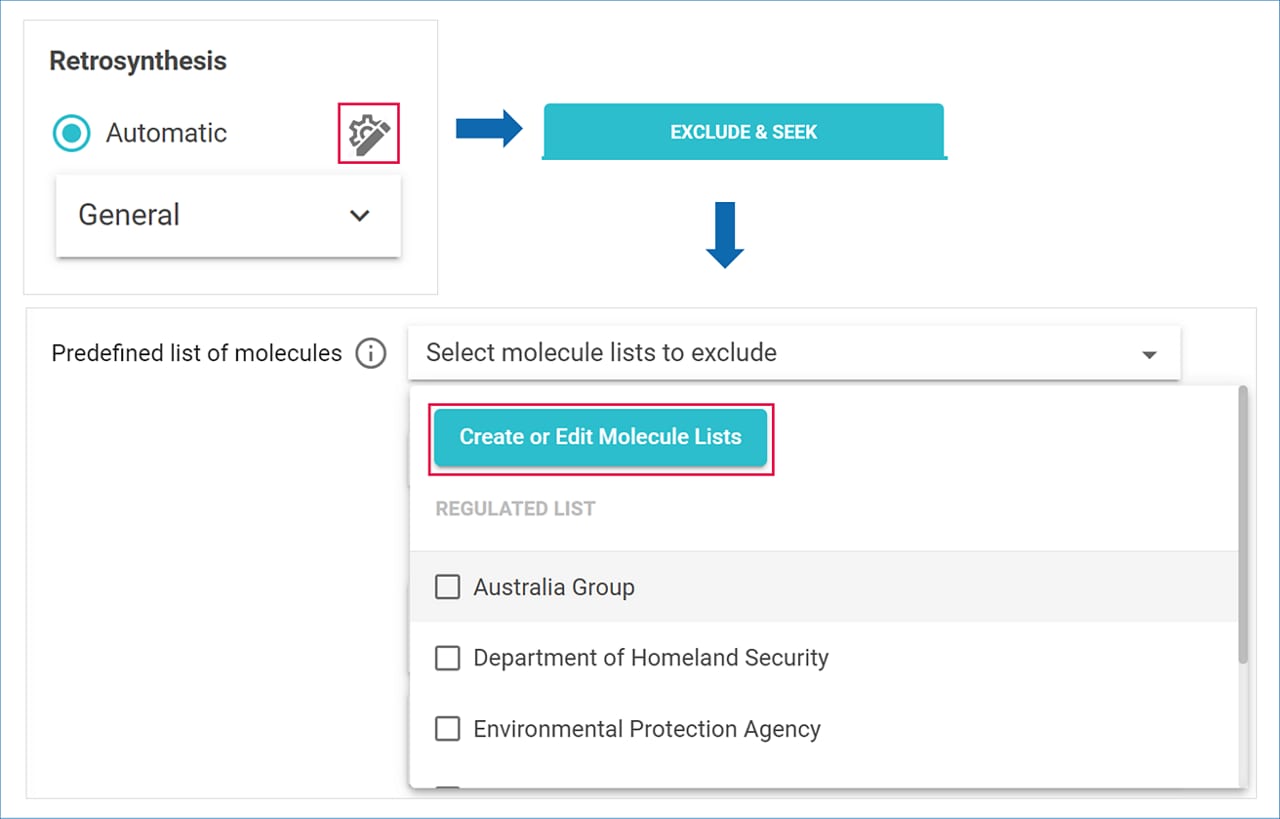Image resolution: width=1280 pixels, height=819 pixels.
Task: Collapse the molecule lists dropdown arrow
Action: (x=1150, y=354)
